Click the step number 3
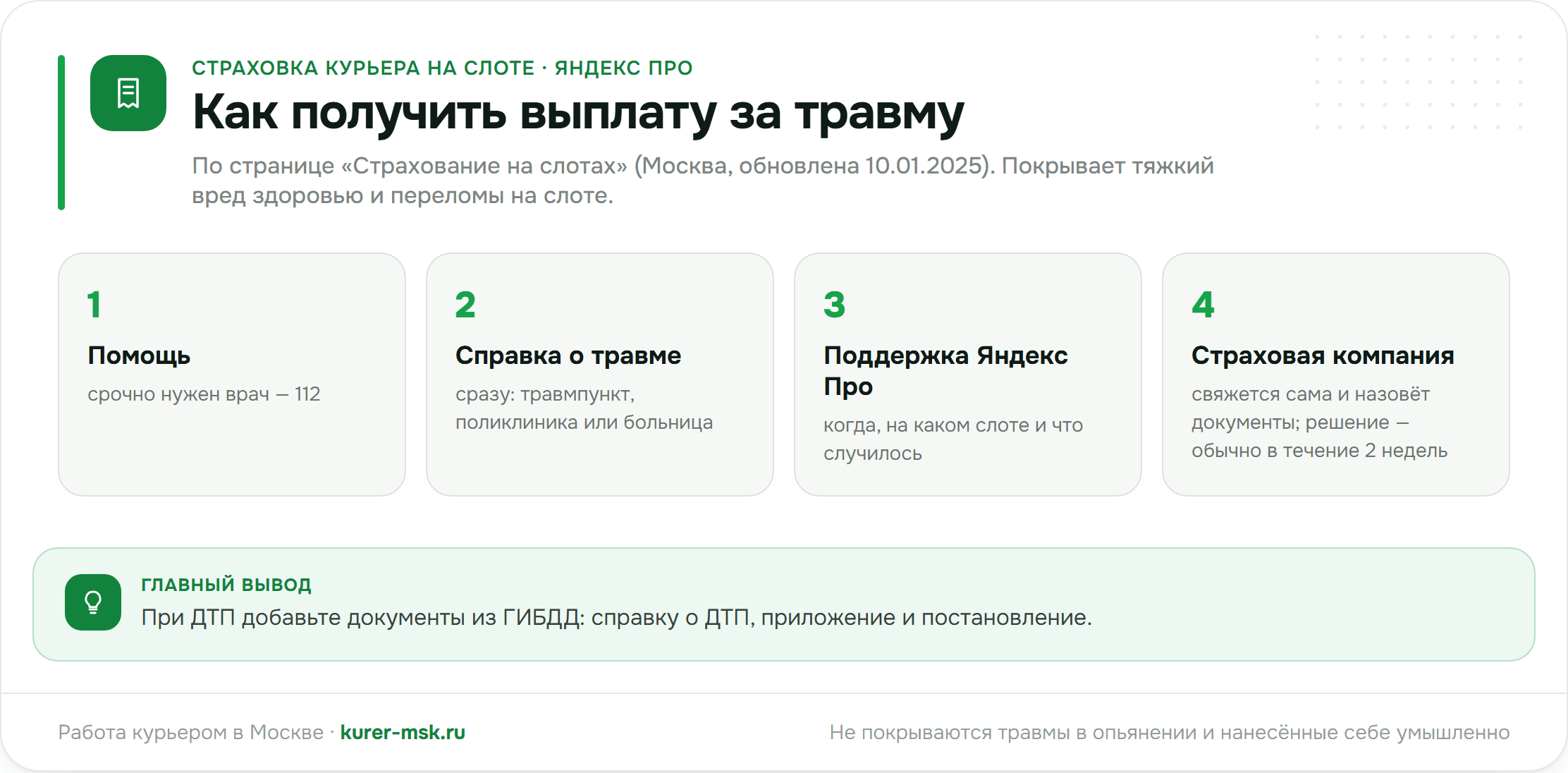The height and width of the screenshot is (773, 1568). (834, 305)
